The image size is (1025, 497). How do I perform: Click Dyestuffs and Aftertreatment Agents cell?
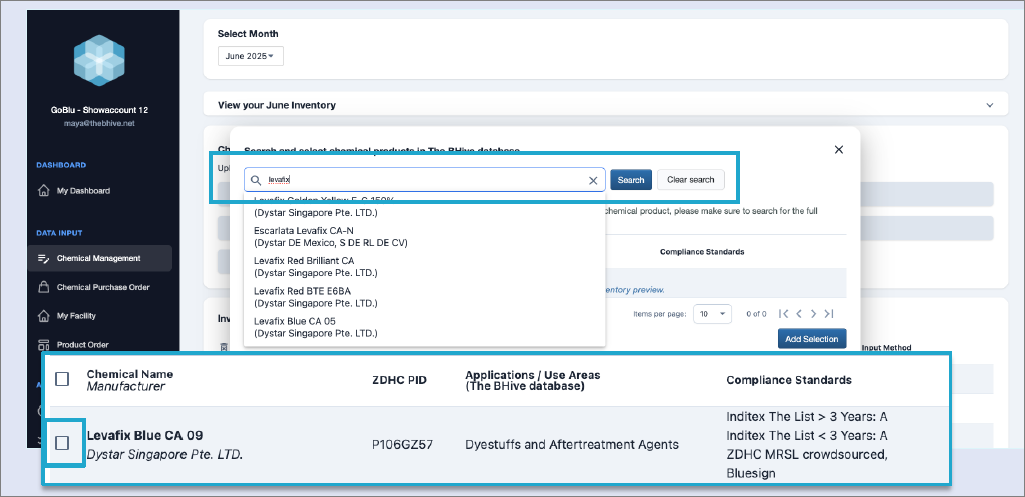(572, 445)
